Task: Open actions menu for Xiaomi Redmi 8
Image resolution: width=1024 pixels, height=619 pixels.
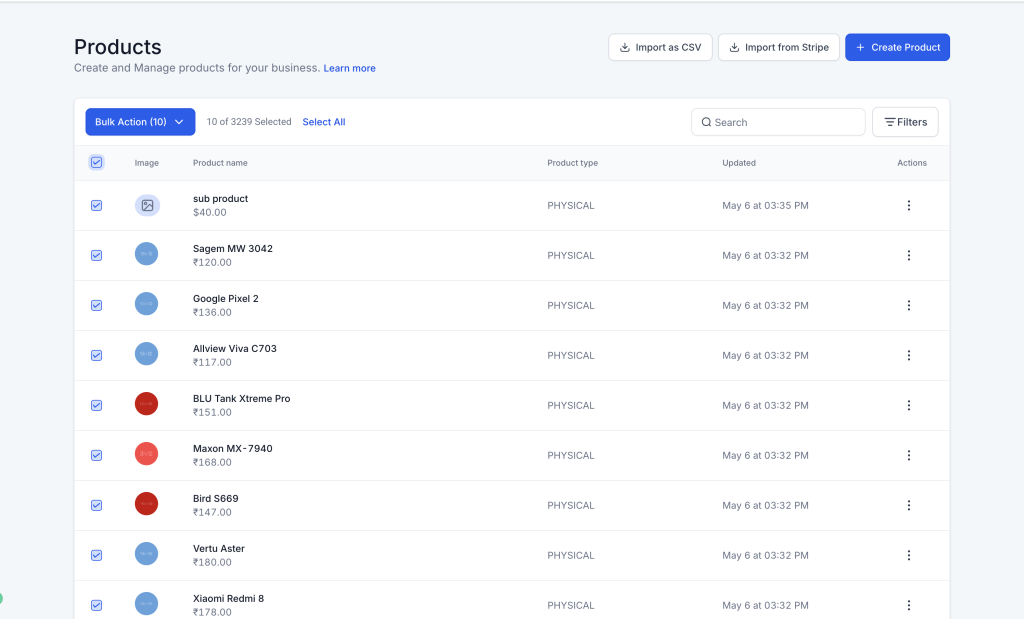Action: pyautogui.click(x=908, y=605)
